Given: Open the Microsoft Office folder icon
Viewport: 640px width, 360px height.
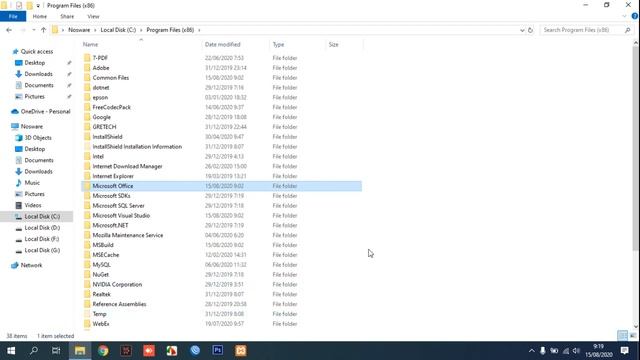Looking at the screenshot, I should click(87, 186).
